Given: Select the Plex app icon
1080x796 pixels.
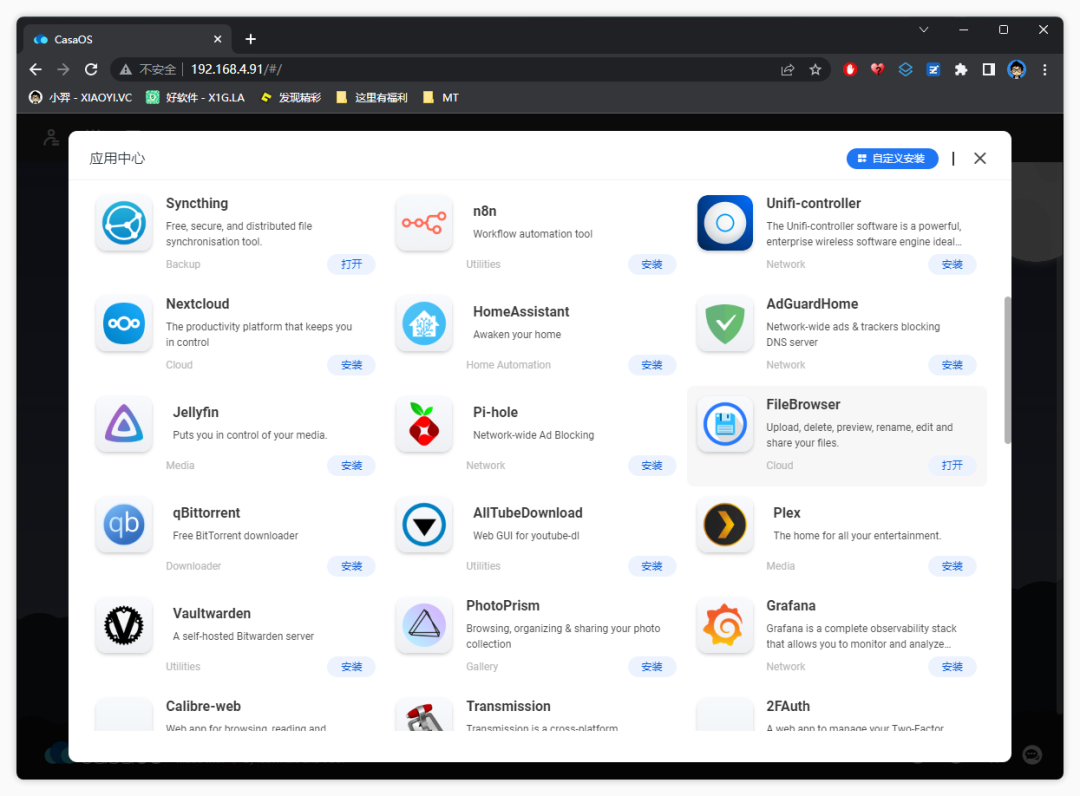Looking at the screenshot, I should point(725,525).
